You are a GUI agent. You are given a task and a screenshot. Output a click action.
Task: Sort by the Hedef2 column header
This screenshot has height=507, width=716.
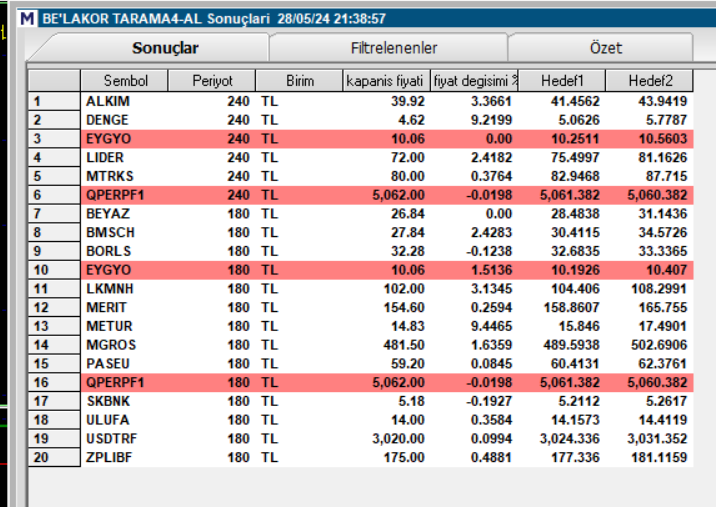click(649, 81)
